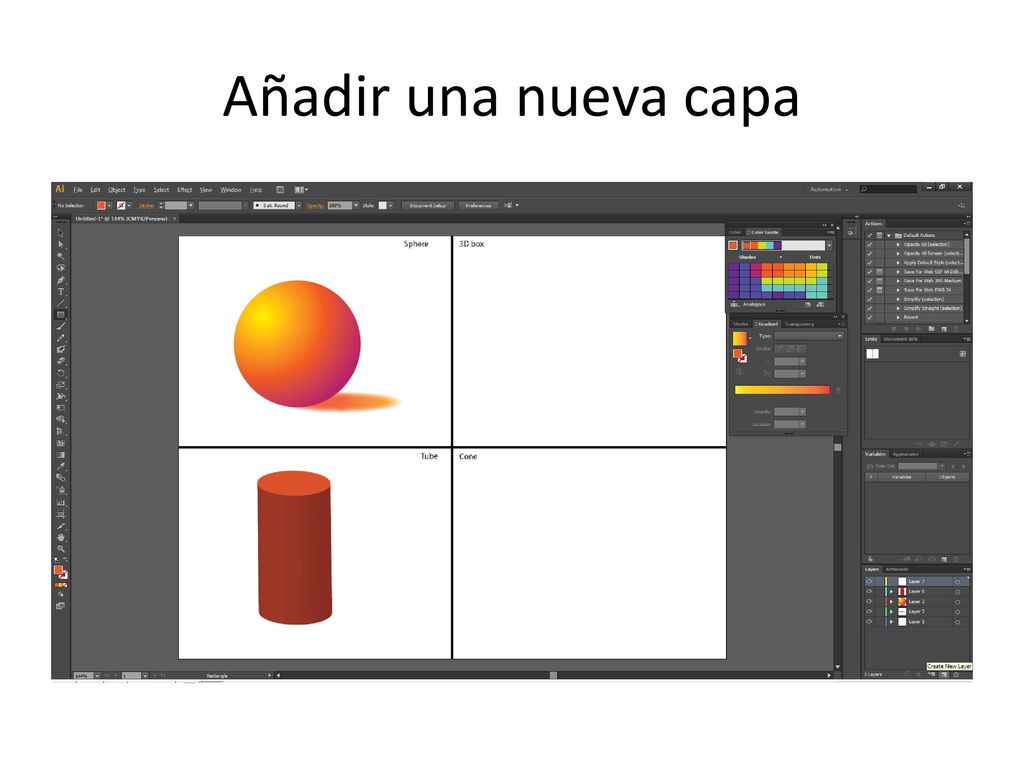Close the Untitled-1 document tab
The height and width of the screenshot is (768, 1024).
pos(174,219)
